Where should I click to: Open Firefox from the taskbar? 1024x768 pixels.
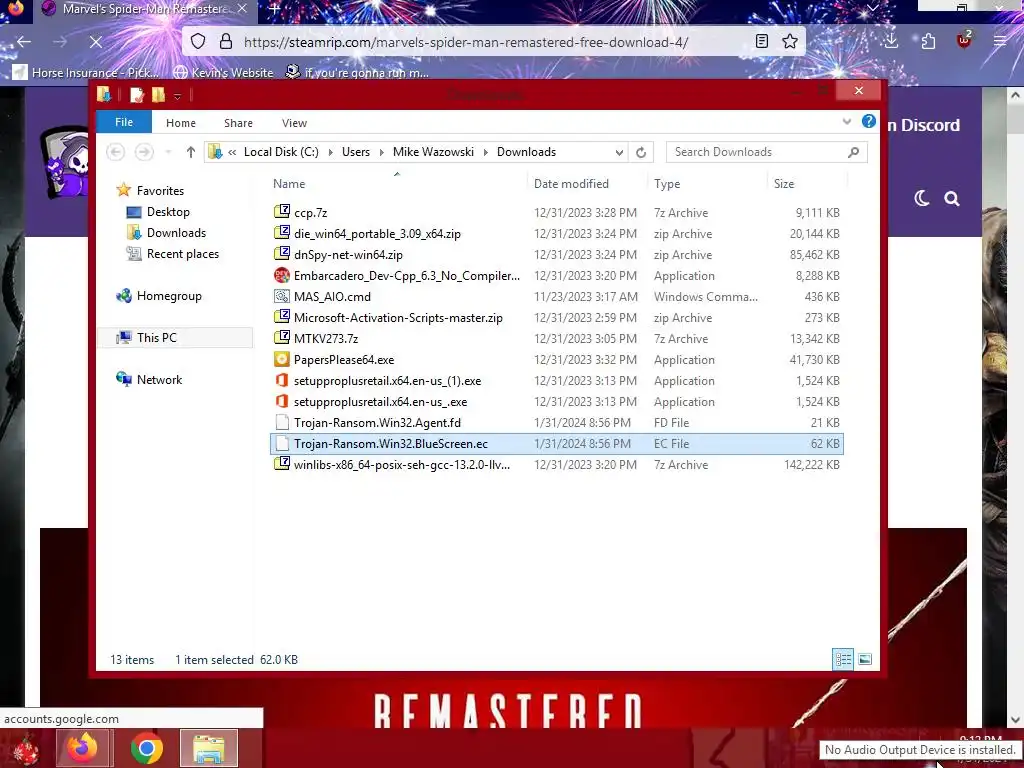pos(83,748)
